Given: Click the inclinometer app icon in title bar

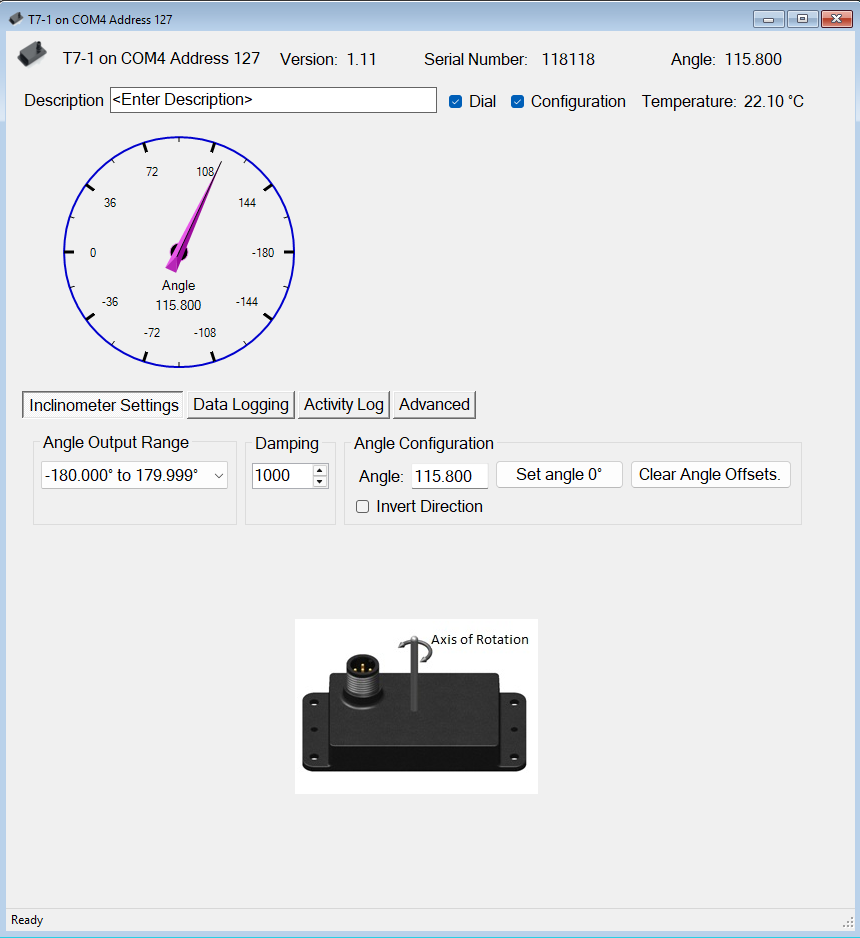Looking at the screenshot, I should (14, 18).
